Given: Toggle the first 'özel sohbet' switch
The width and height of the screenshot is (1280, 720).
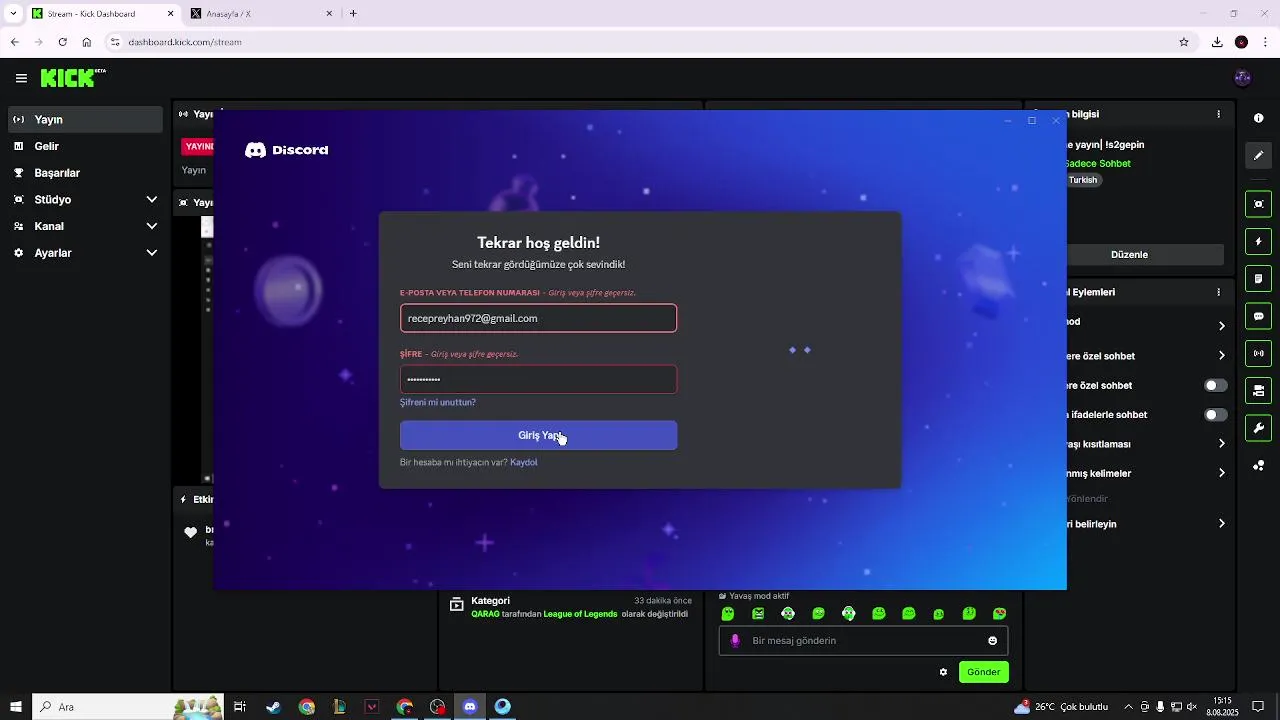Looking at the screenshot, I should 1215,385.
